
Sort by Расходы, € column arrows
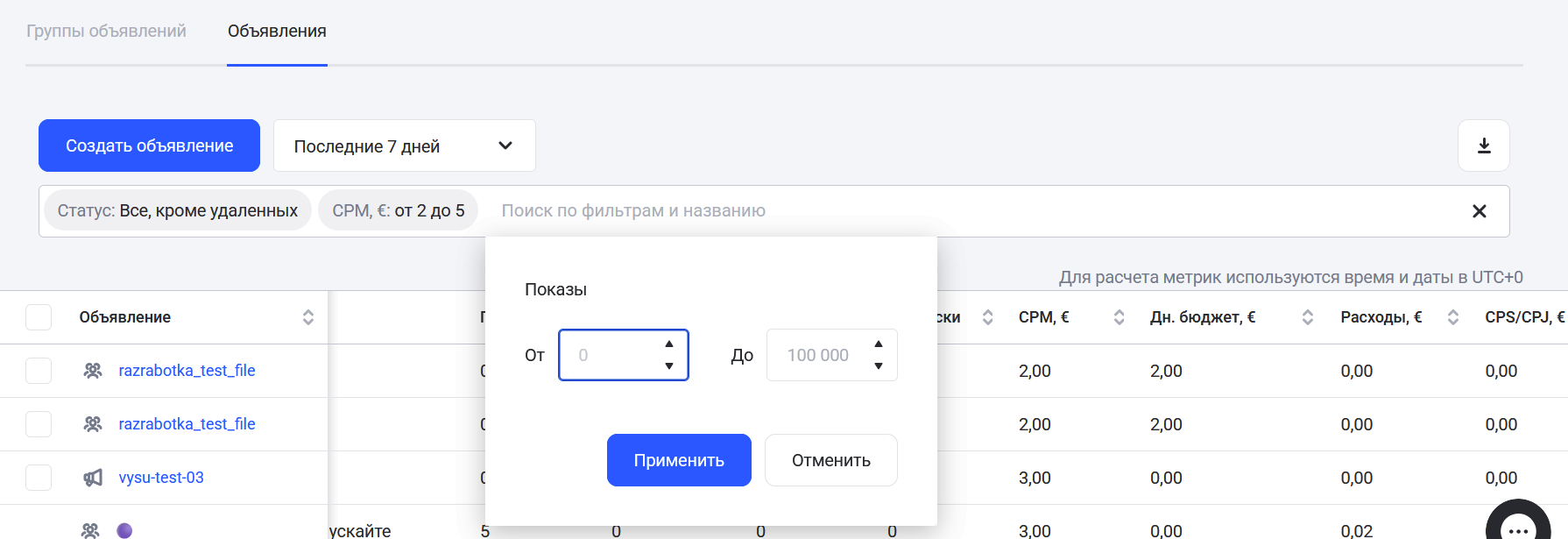pyautogui.click(x=1452, y=317)
